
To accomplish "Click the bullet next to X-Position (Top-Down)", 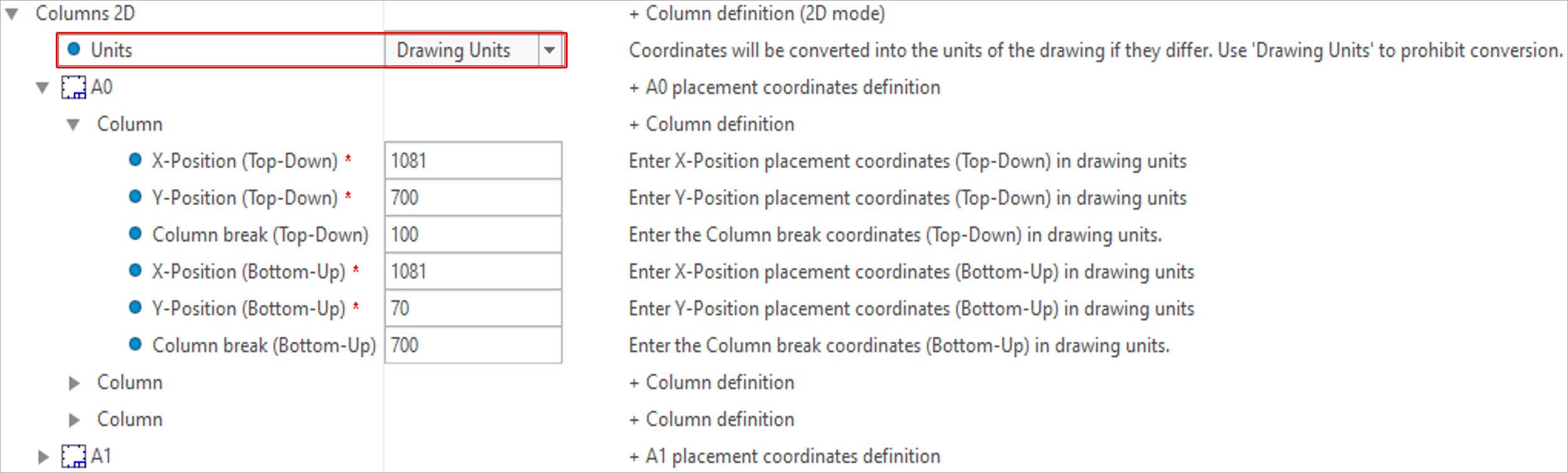I will [x=135, y=160].
